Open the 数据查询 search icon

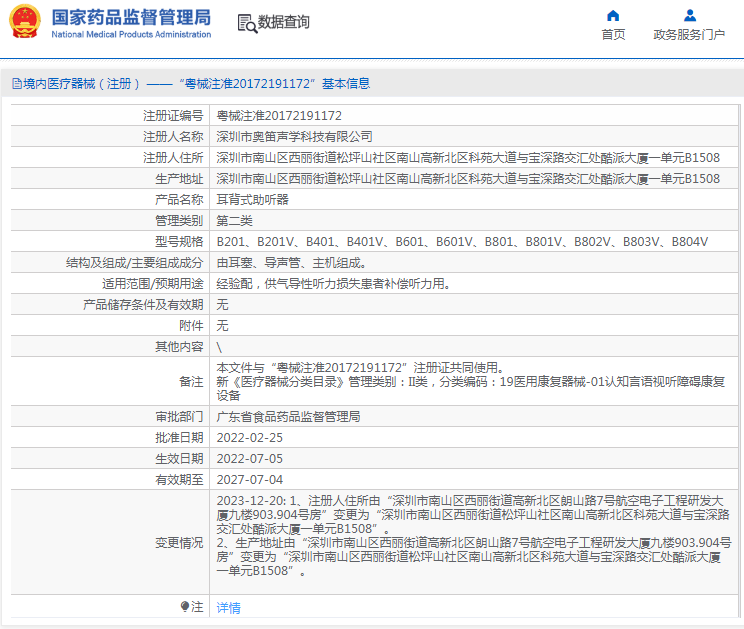247,23
